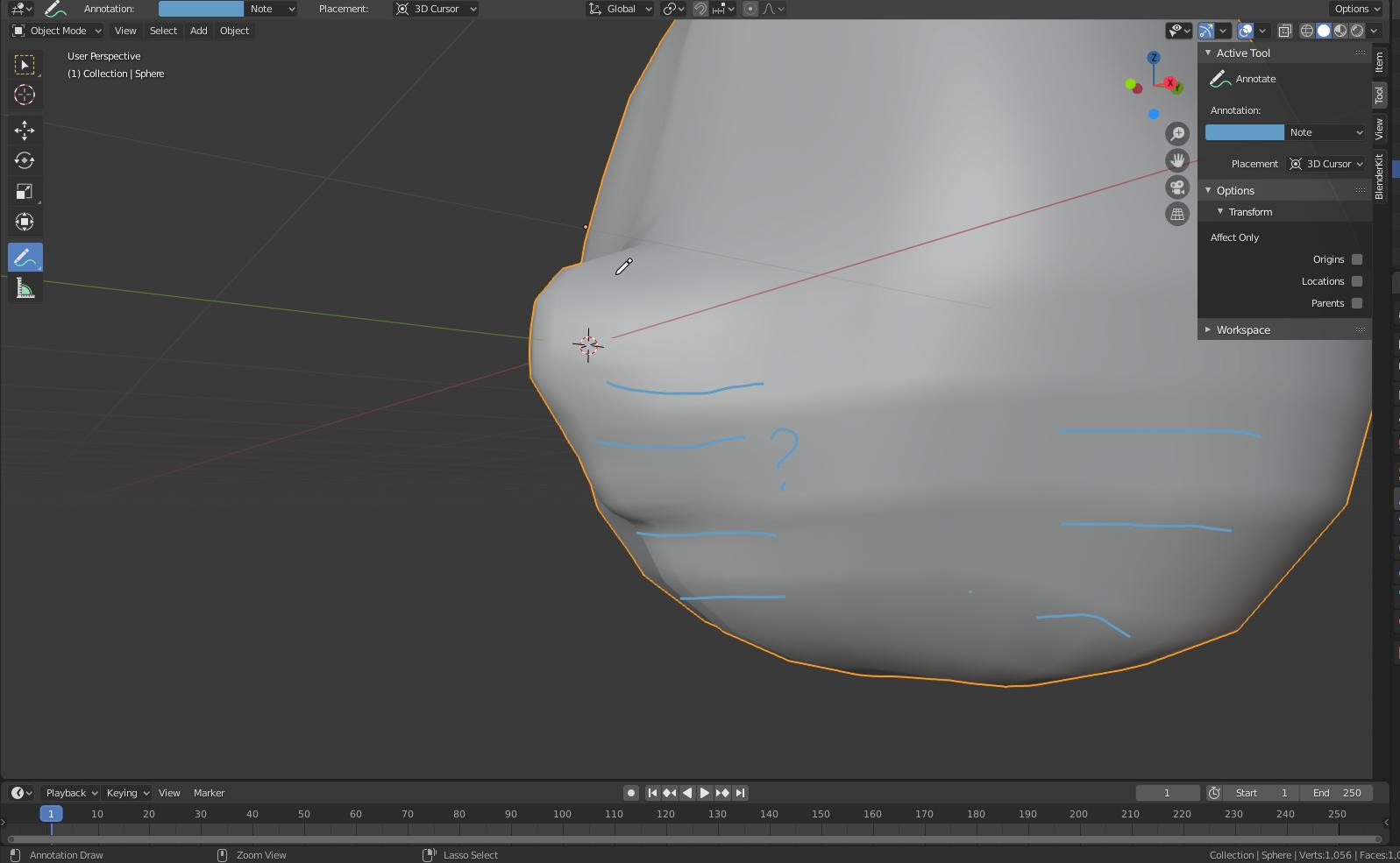
Task: Open the View menu in viewport header
Action: pyautogui.click(x=125, y=31)
